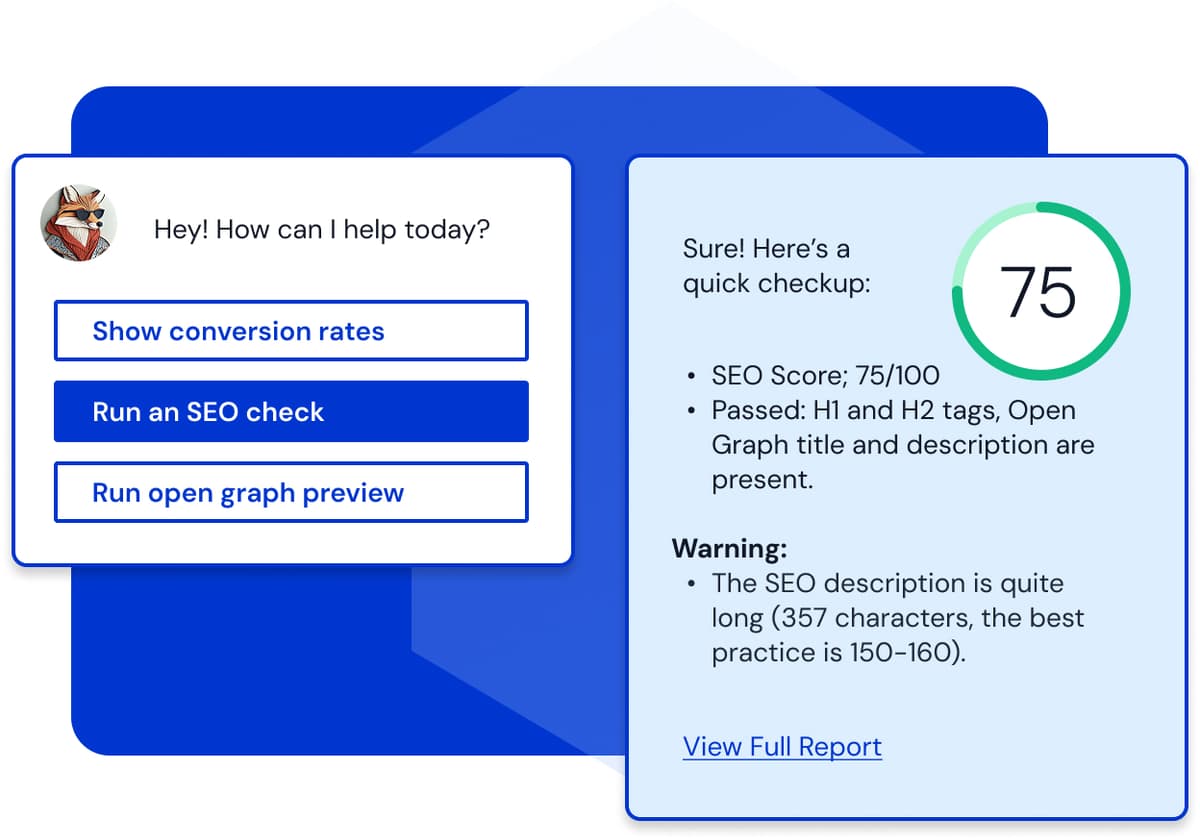
Task: Click the 'Open Graph title and description' line
Action: click(902, 445)
